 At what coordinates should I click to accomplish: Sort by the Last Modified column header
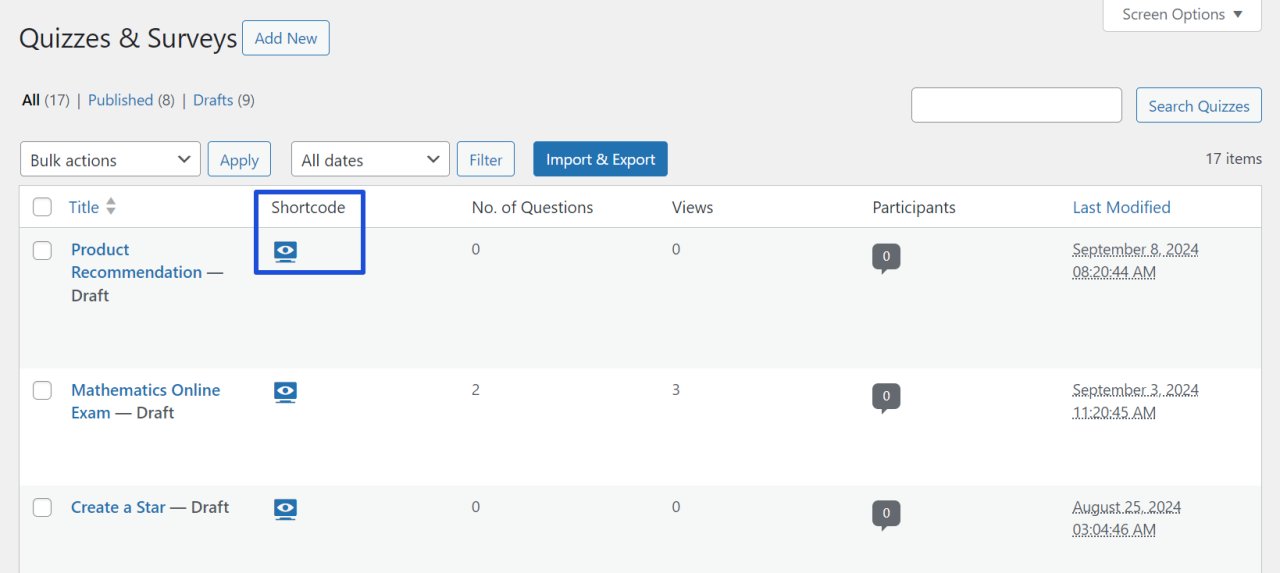(x=1121, y=207)
